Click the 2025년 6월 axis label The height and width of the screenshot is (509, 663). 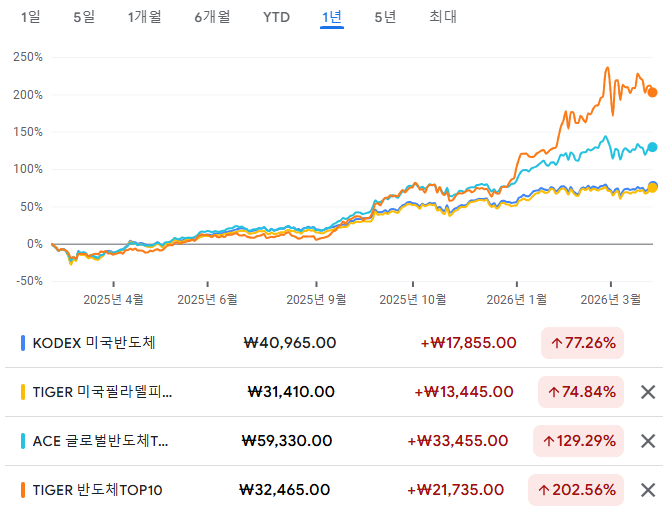[207, 300]
